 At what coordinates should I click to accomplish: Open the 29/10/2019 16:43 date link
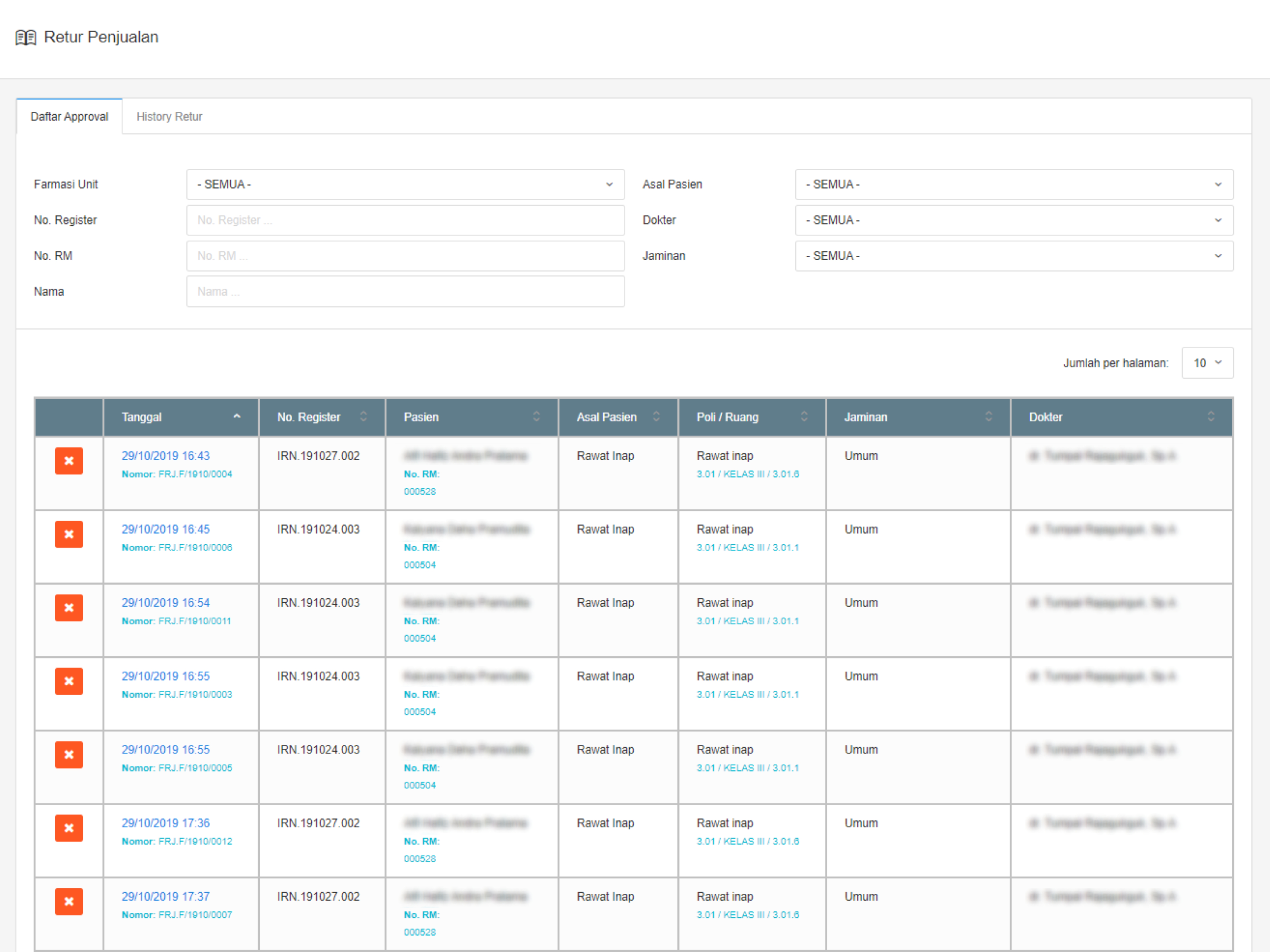165,456
